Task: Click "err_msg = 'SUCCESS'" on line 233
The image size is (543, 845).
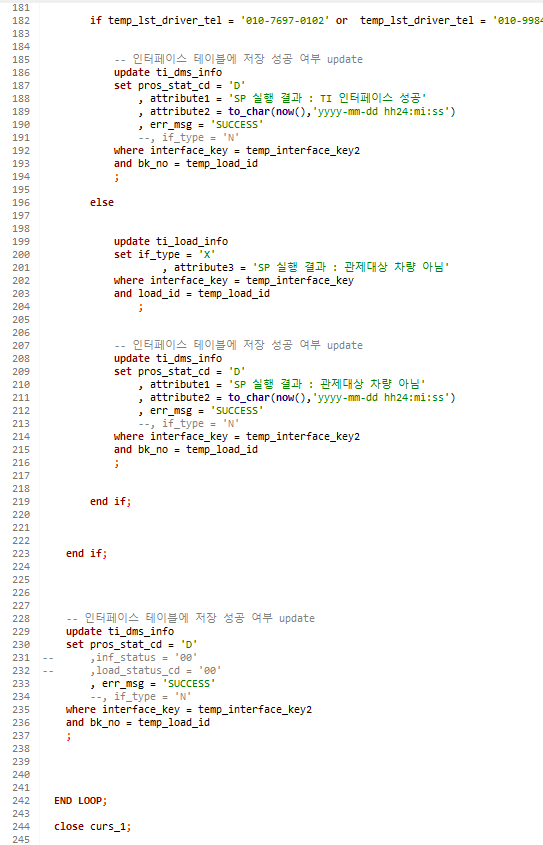Action: click(158, 683)
